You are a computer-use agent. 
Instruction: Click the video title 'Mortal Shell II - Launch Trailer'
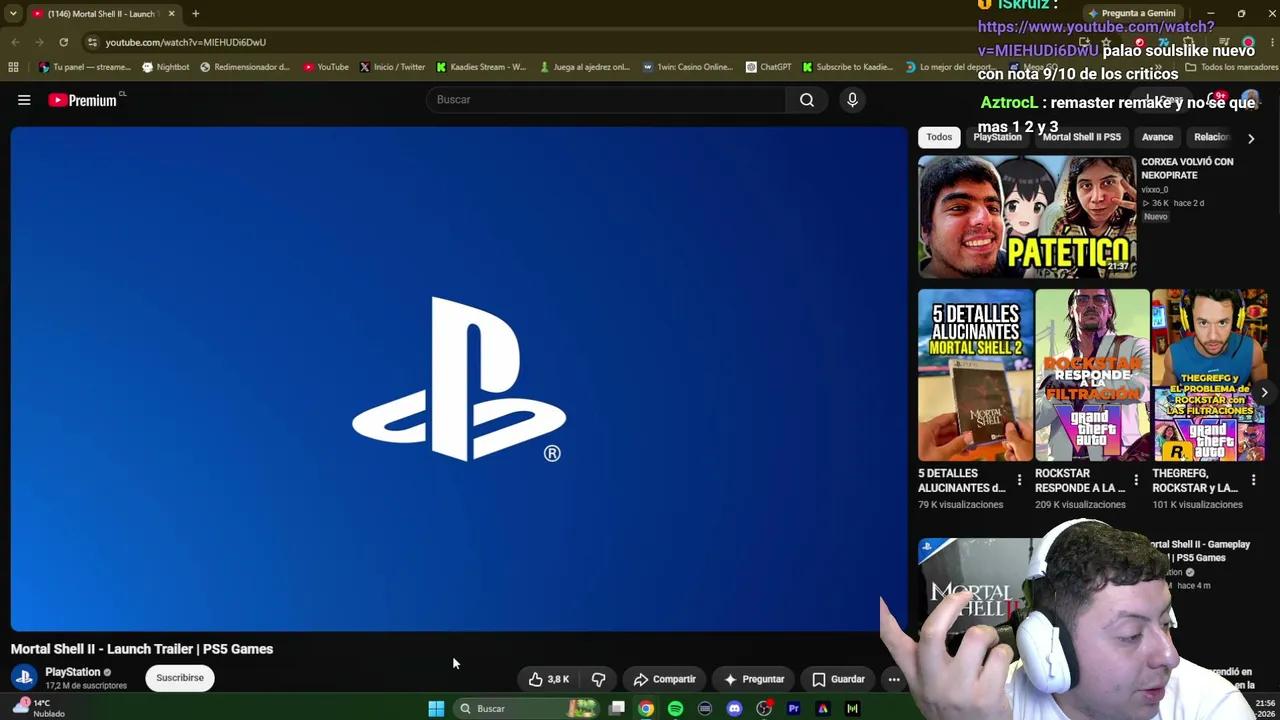click(142, 649)
